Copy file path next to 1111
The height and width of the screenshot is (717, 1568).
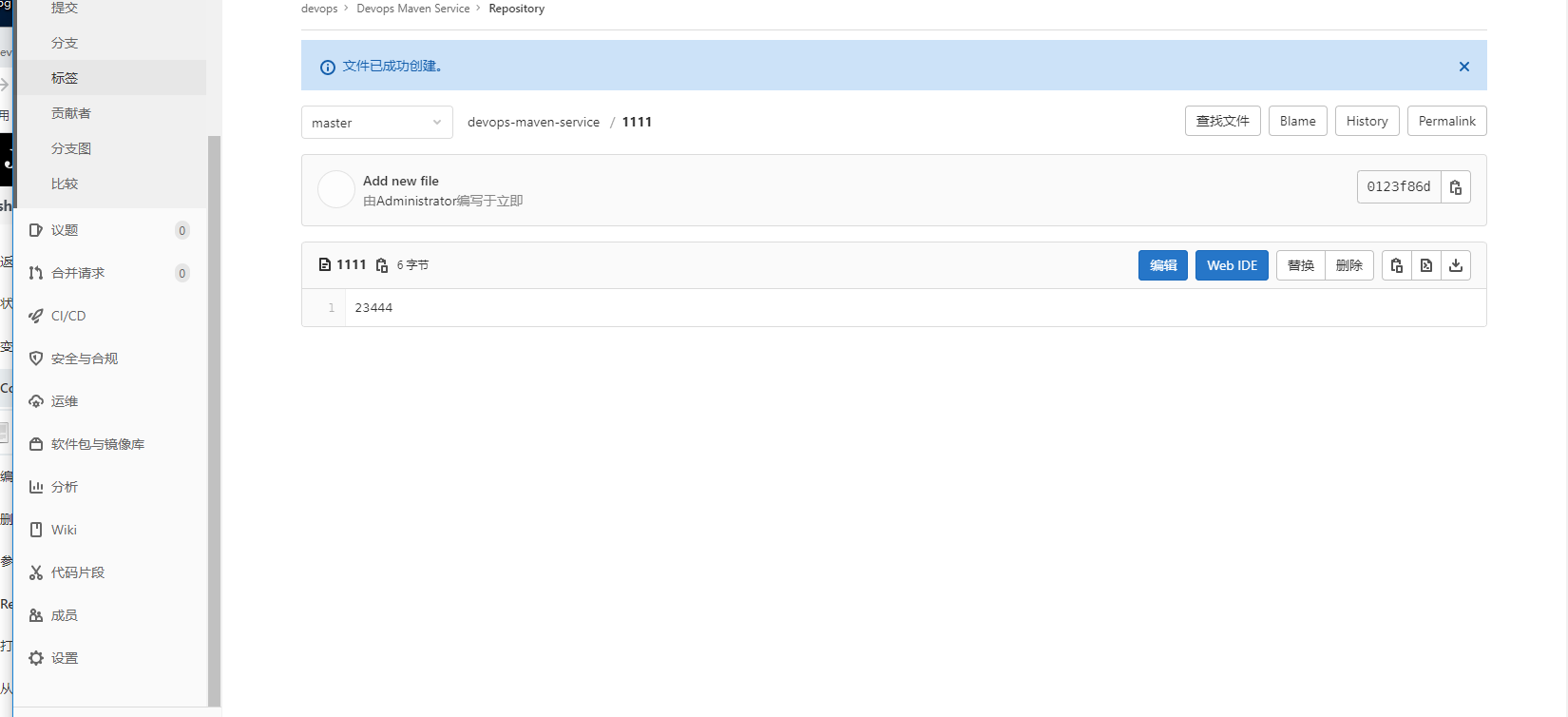382,265
